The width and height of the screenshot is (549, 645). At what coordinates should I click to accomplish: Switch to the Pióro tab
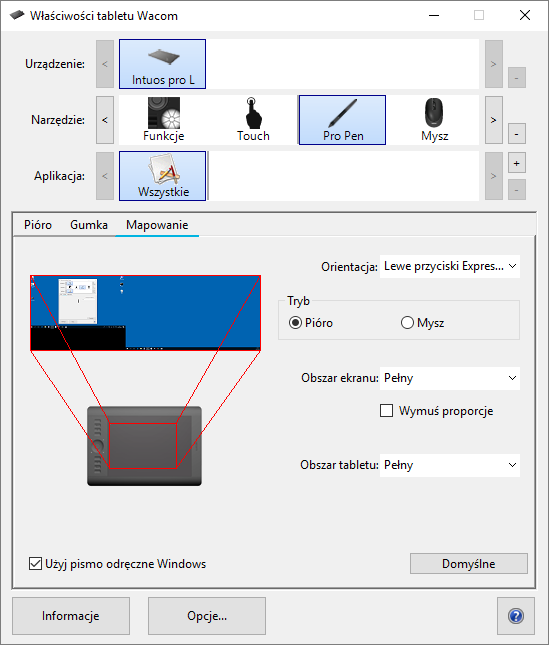coord(38,225)
